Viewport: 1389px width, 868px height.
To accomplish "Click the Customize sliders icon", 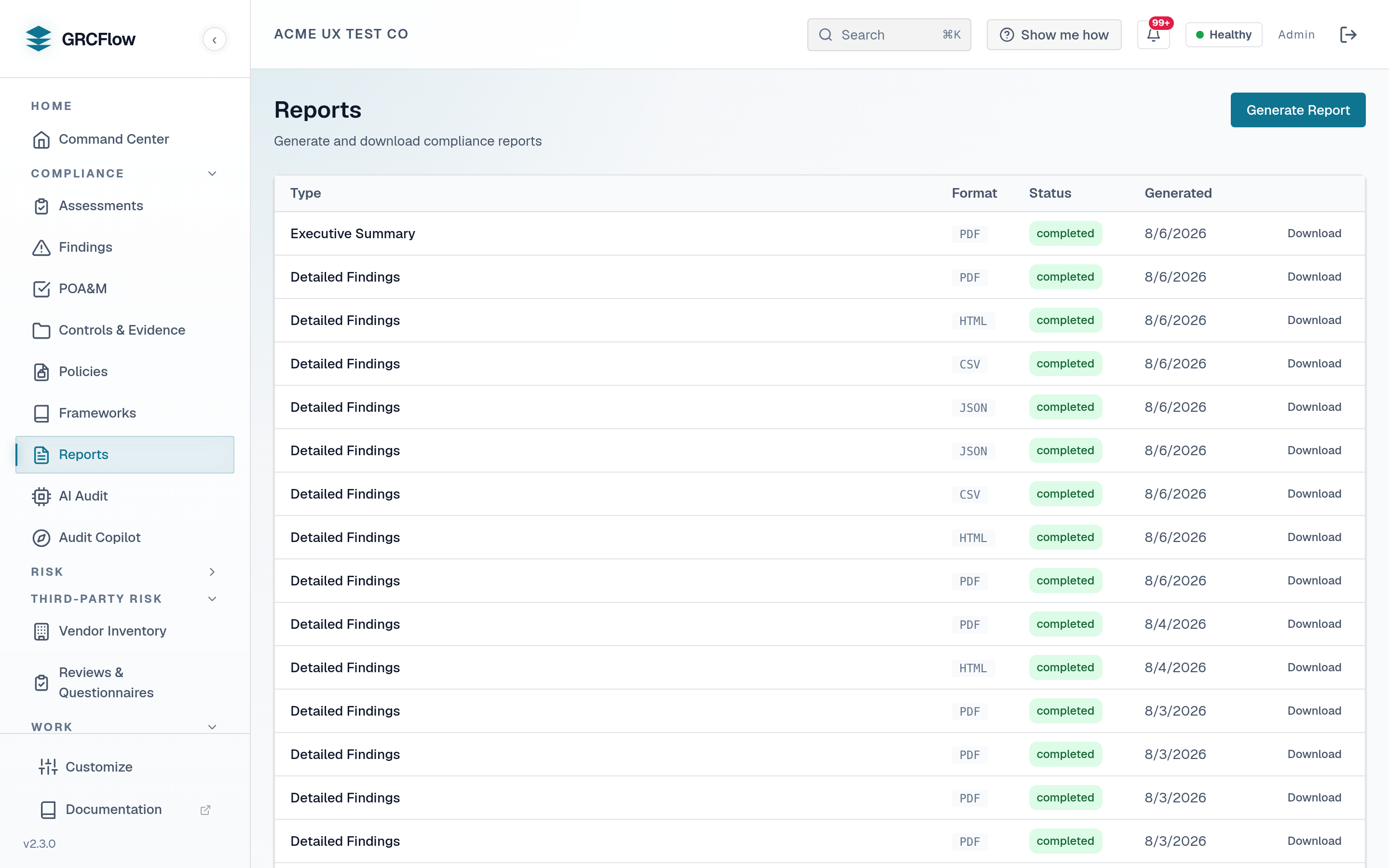I will (x=48, y=767).
